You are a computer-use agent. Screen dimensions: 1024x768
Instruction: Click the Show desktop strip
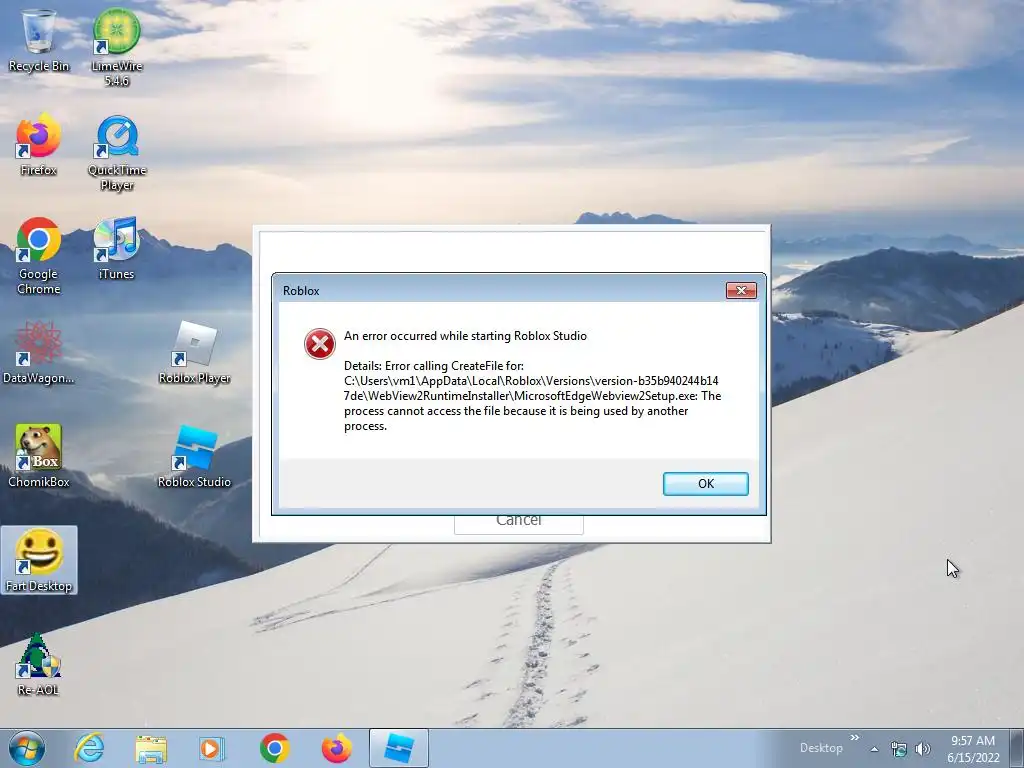pyautogui.click(x=1017, y=748)
